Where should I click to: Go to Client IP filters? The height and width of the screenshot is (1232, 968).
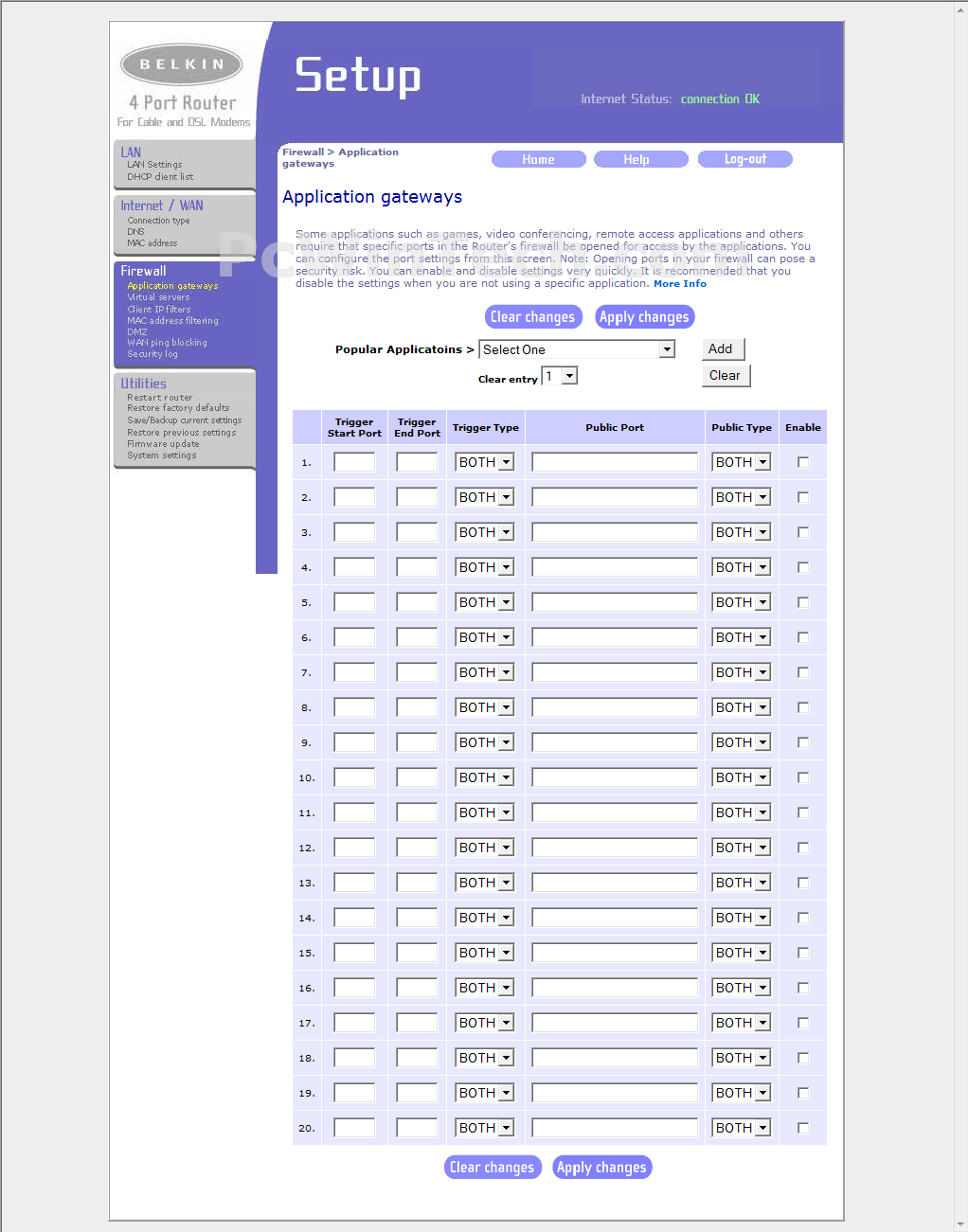point(158,310)
